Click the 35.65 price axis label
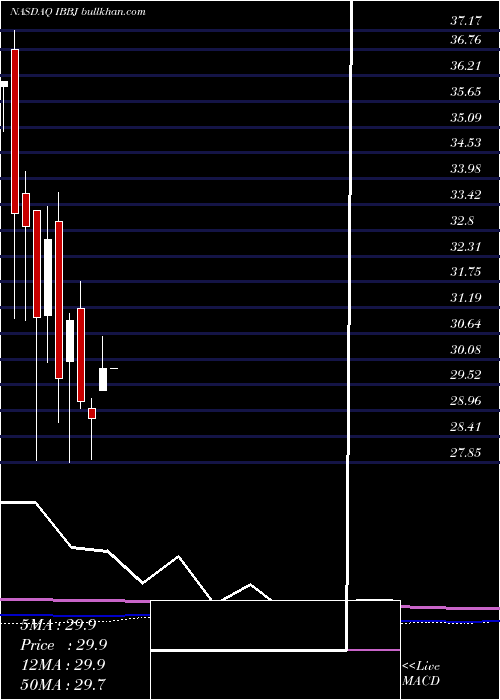500x700 pixels. tap(466, 92)
